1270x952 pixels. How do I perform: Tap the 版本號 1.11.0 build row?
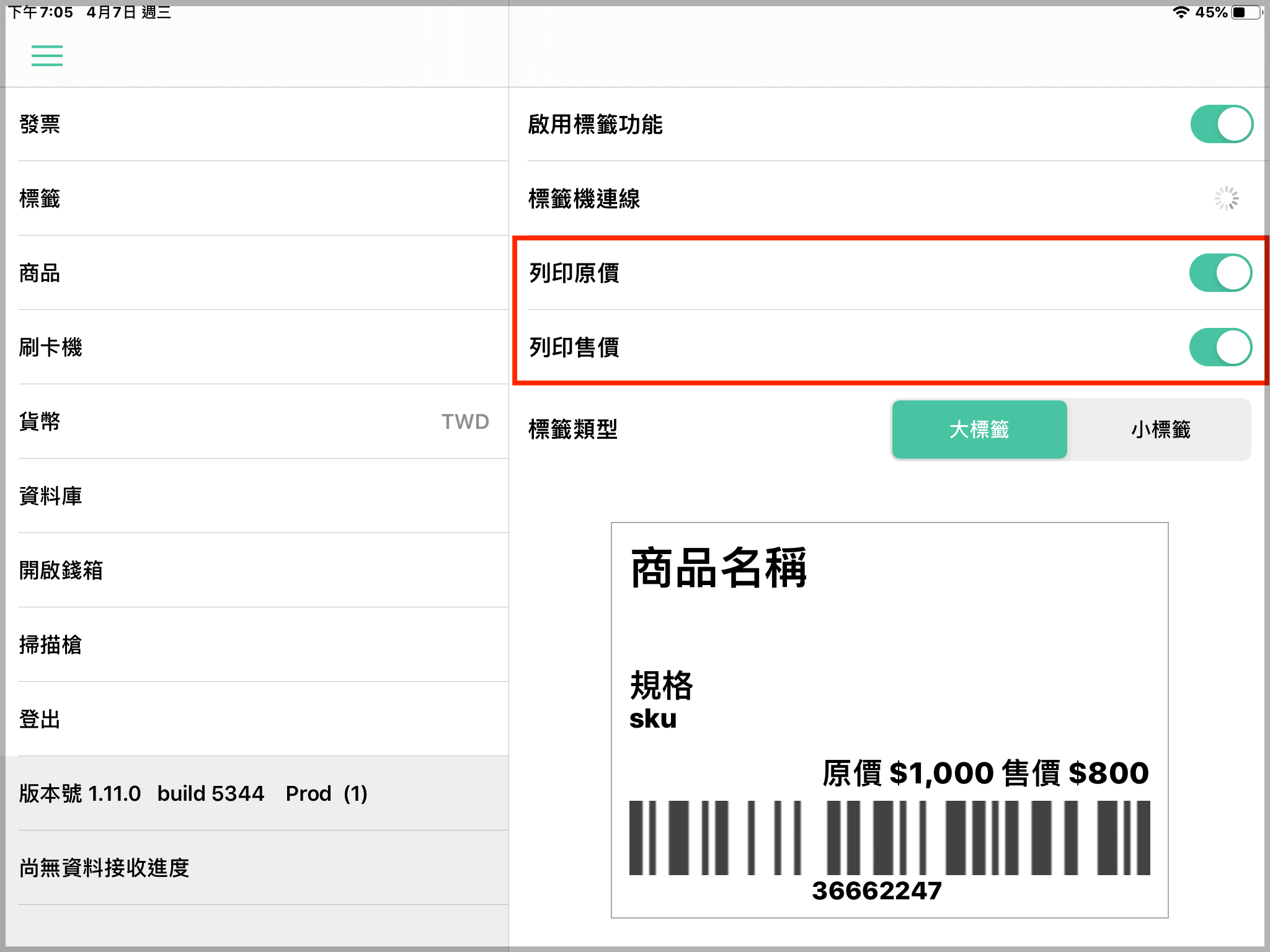[x=257, y=793]
